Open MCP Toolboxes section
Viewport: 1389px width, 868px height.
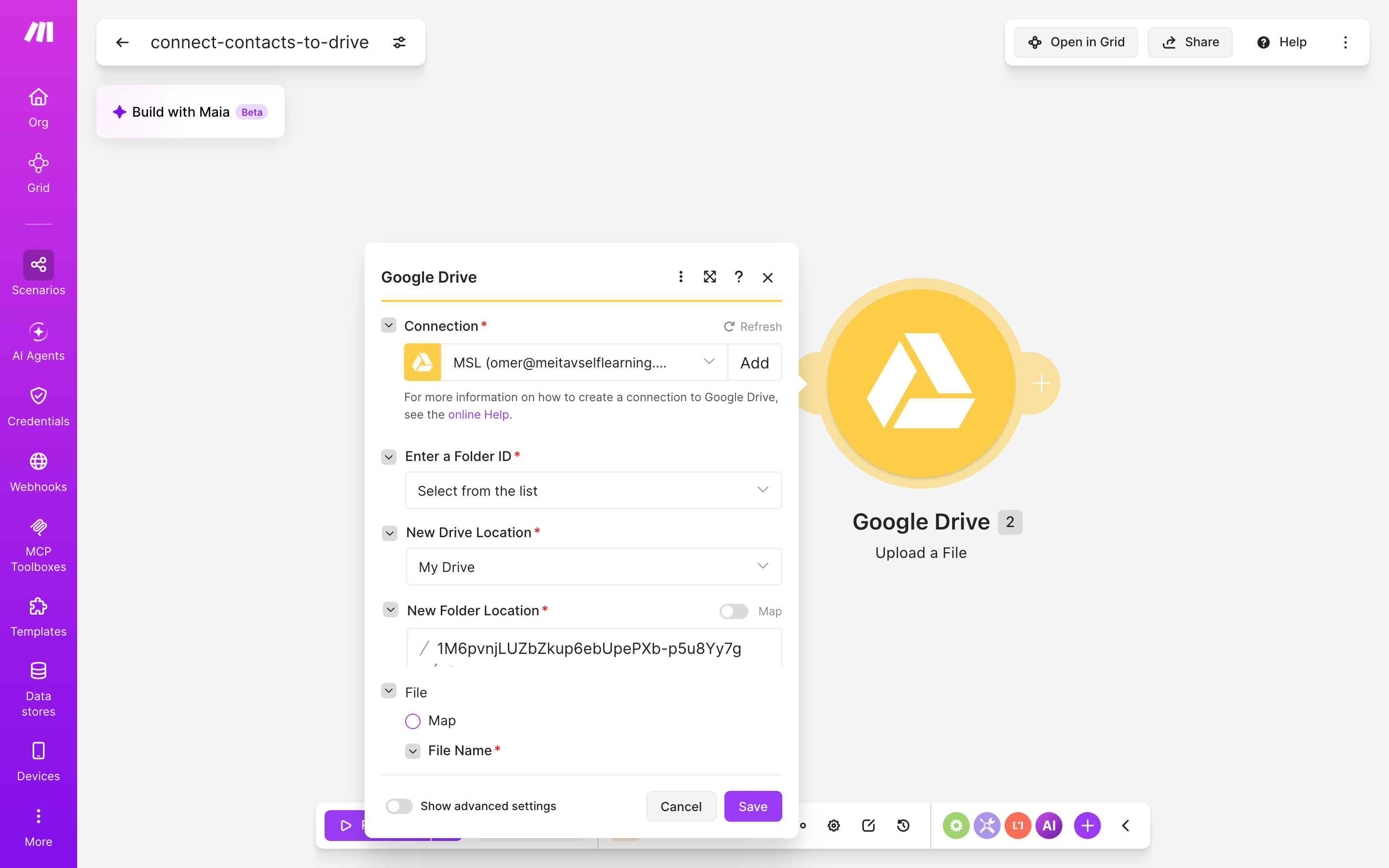pos(39,544)
